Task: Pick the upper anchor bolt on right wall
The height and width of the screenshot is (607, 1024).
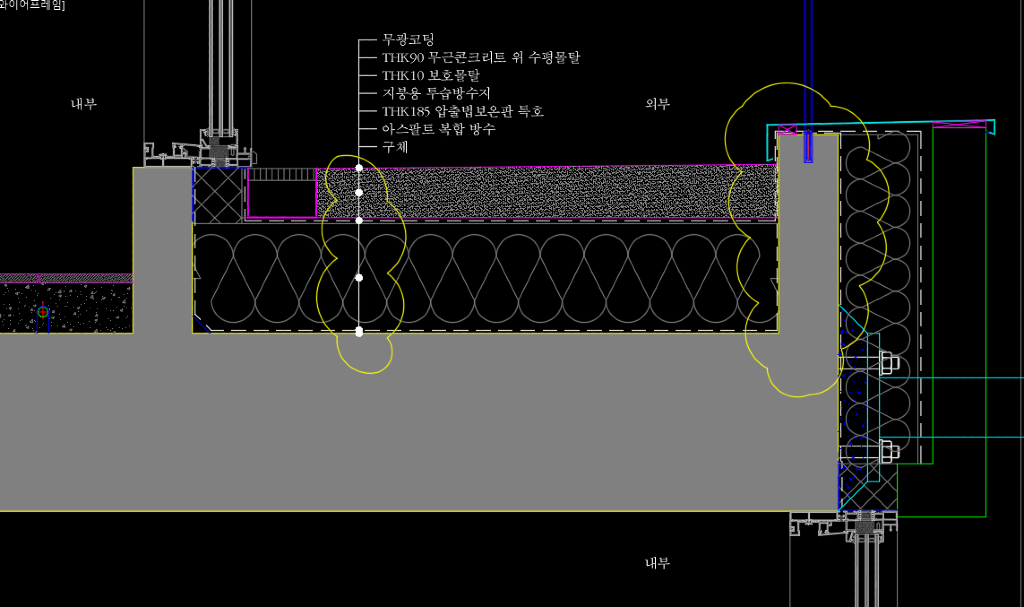Action: [x=886, y=363]
